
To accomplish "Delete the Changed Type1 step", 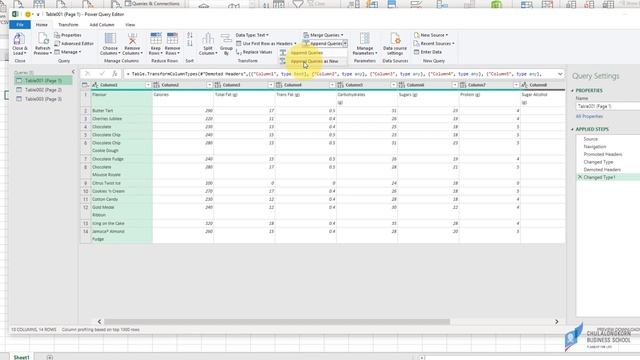I will tap(580, 177).
